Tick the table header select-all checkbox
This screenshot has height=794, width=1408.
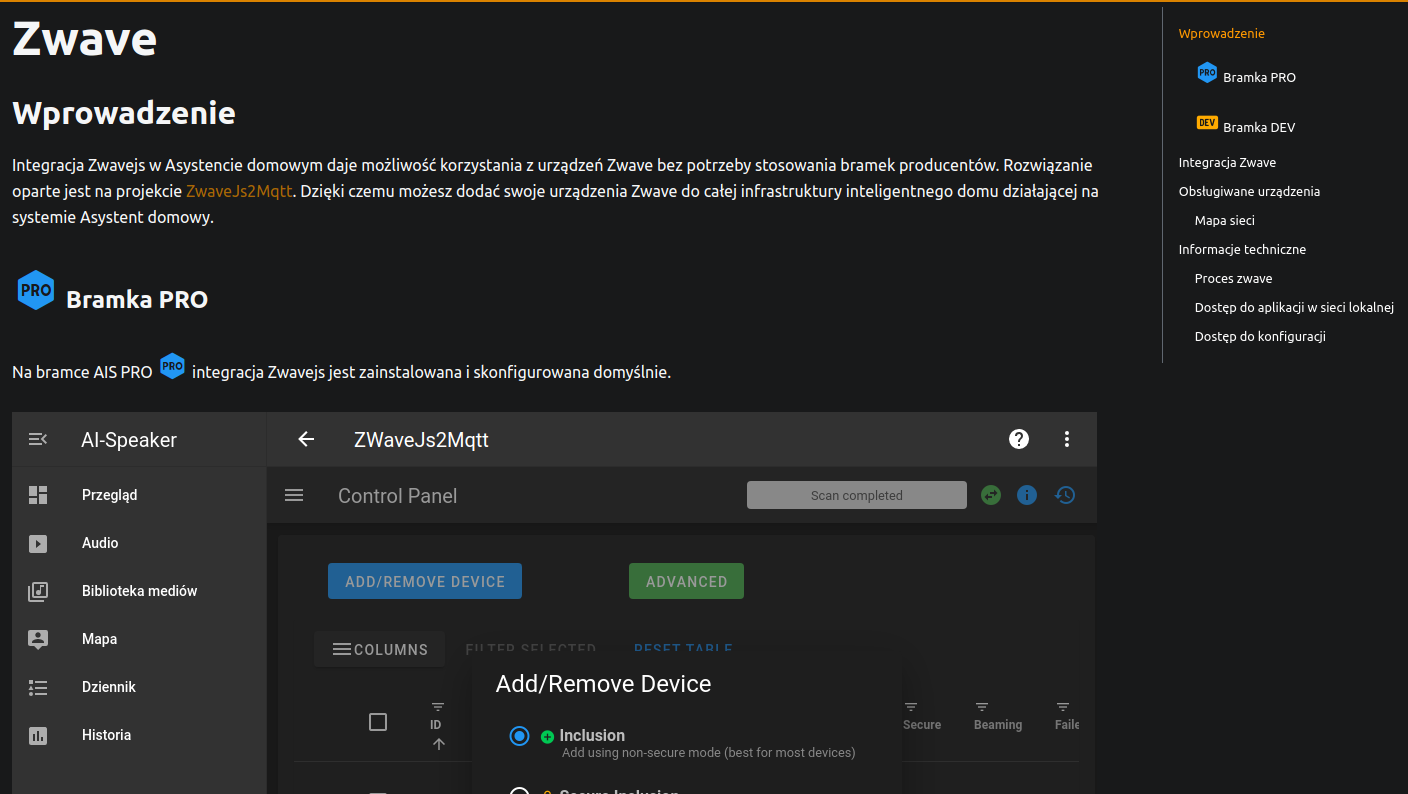378,722
